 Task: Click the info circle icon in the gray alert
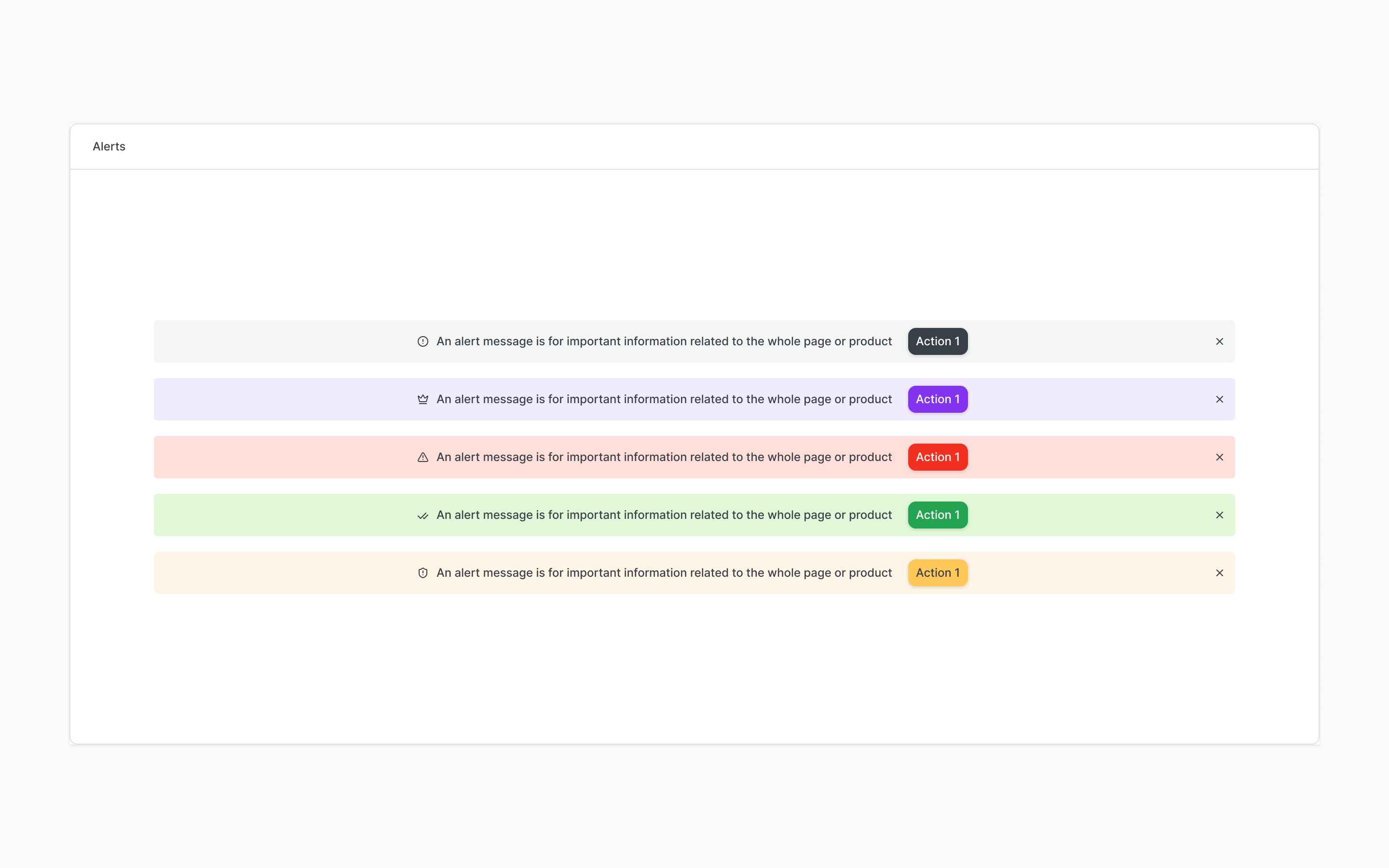pyautogui.click(x=423, y=341)
